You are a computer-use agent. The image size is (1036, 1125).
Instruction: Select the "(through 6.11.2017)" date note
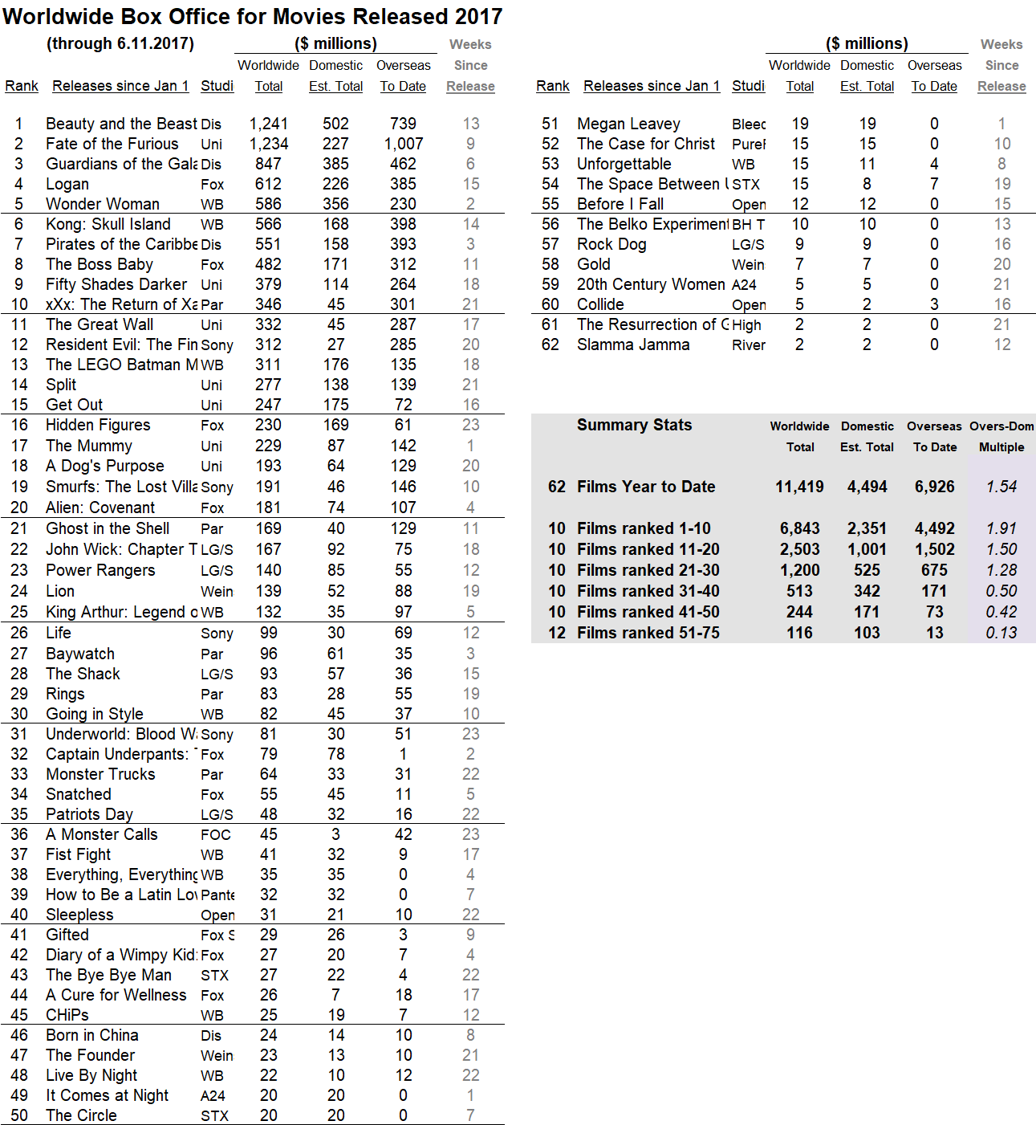point(121,44)
